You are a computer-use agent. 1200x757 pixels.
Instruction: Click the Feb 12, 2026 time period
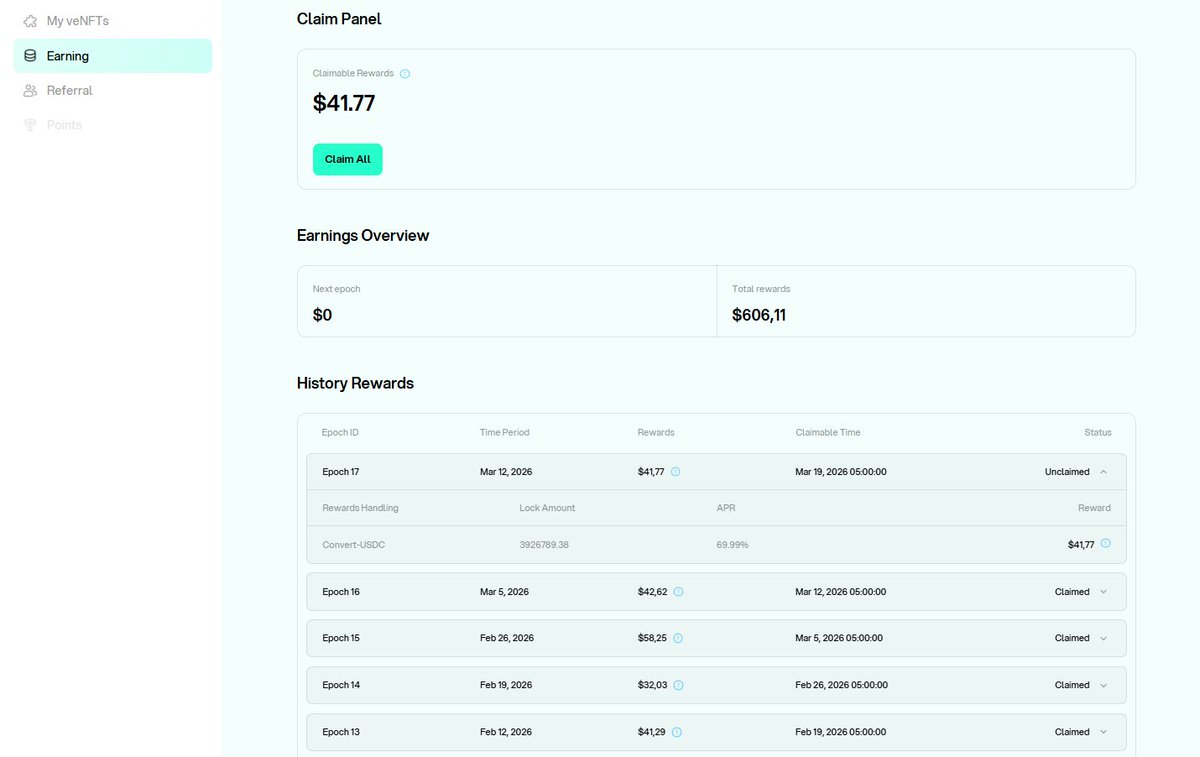[506, 732]
